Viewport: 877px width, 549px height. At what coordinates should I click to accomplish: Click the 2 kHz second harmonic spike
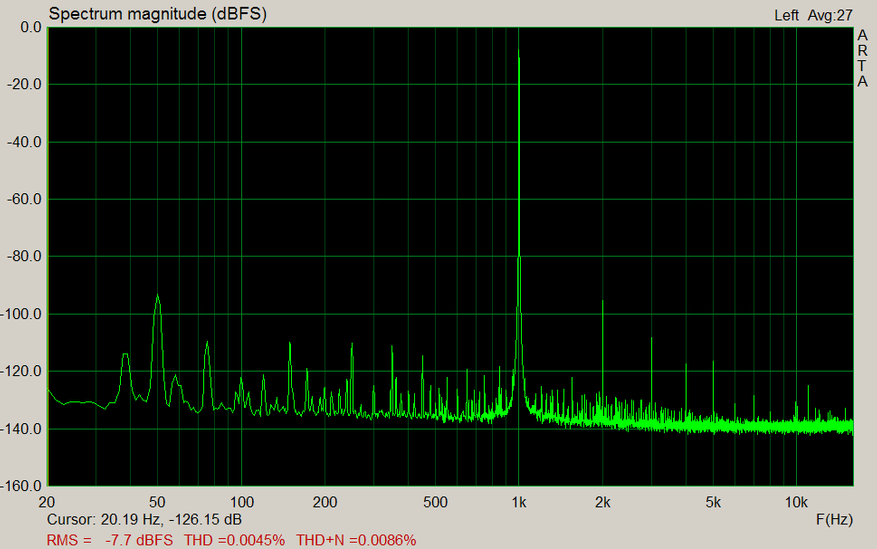pyautogui.click(x=602, y=303)
